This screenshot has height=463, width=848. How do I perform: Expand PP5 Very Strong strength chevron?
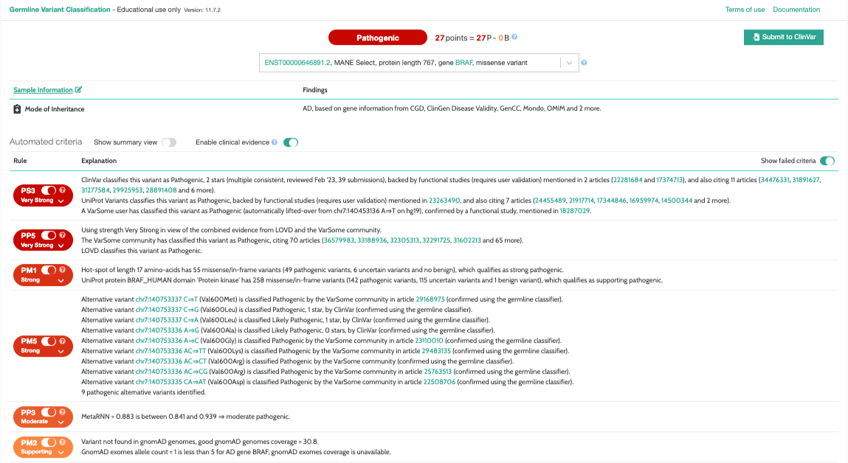coord(61,246)
